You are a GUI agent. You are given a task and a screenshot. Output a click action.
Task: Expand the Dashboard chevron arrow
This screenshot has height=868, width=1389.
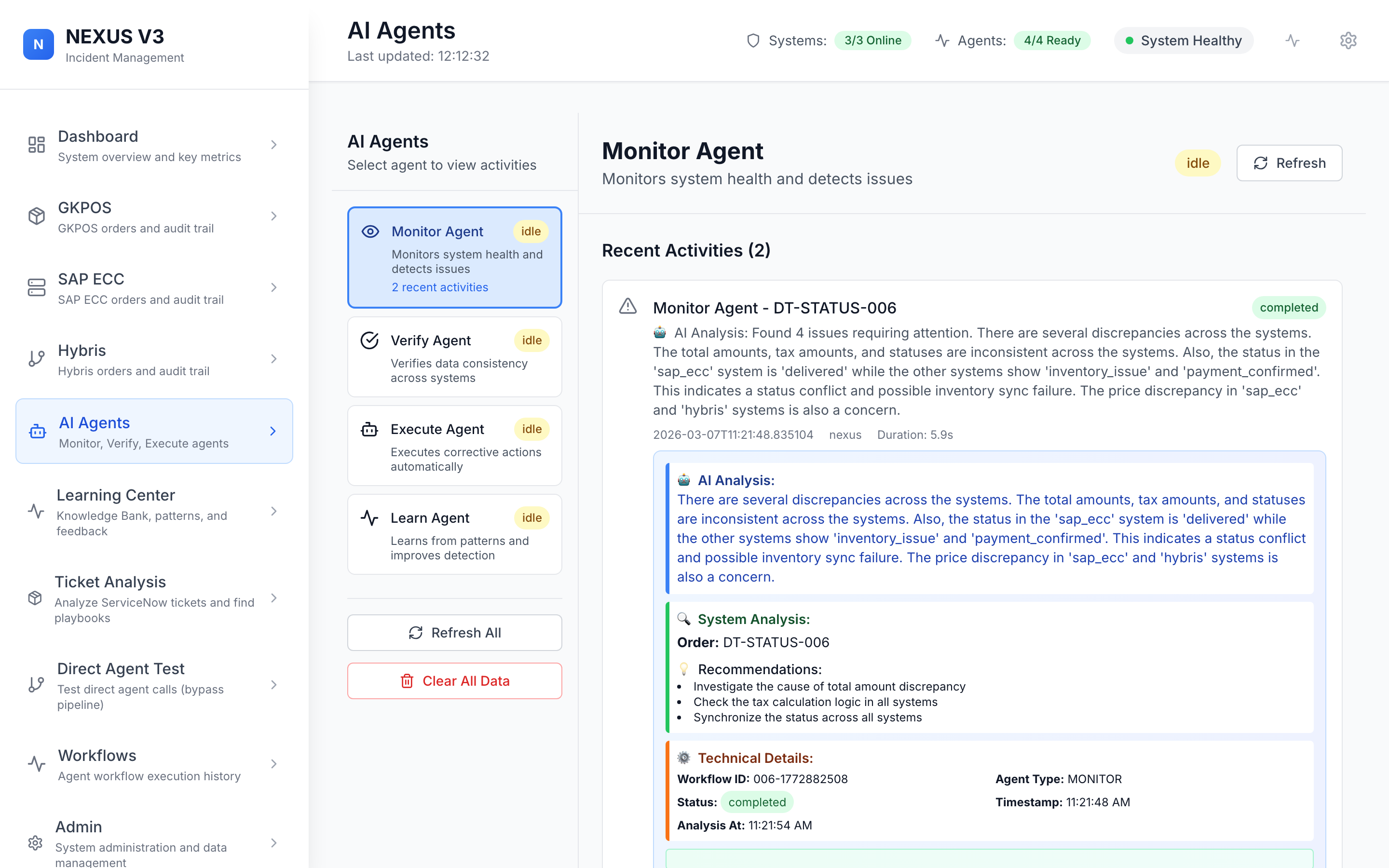coord(274,145)
